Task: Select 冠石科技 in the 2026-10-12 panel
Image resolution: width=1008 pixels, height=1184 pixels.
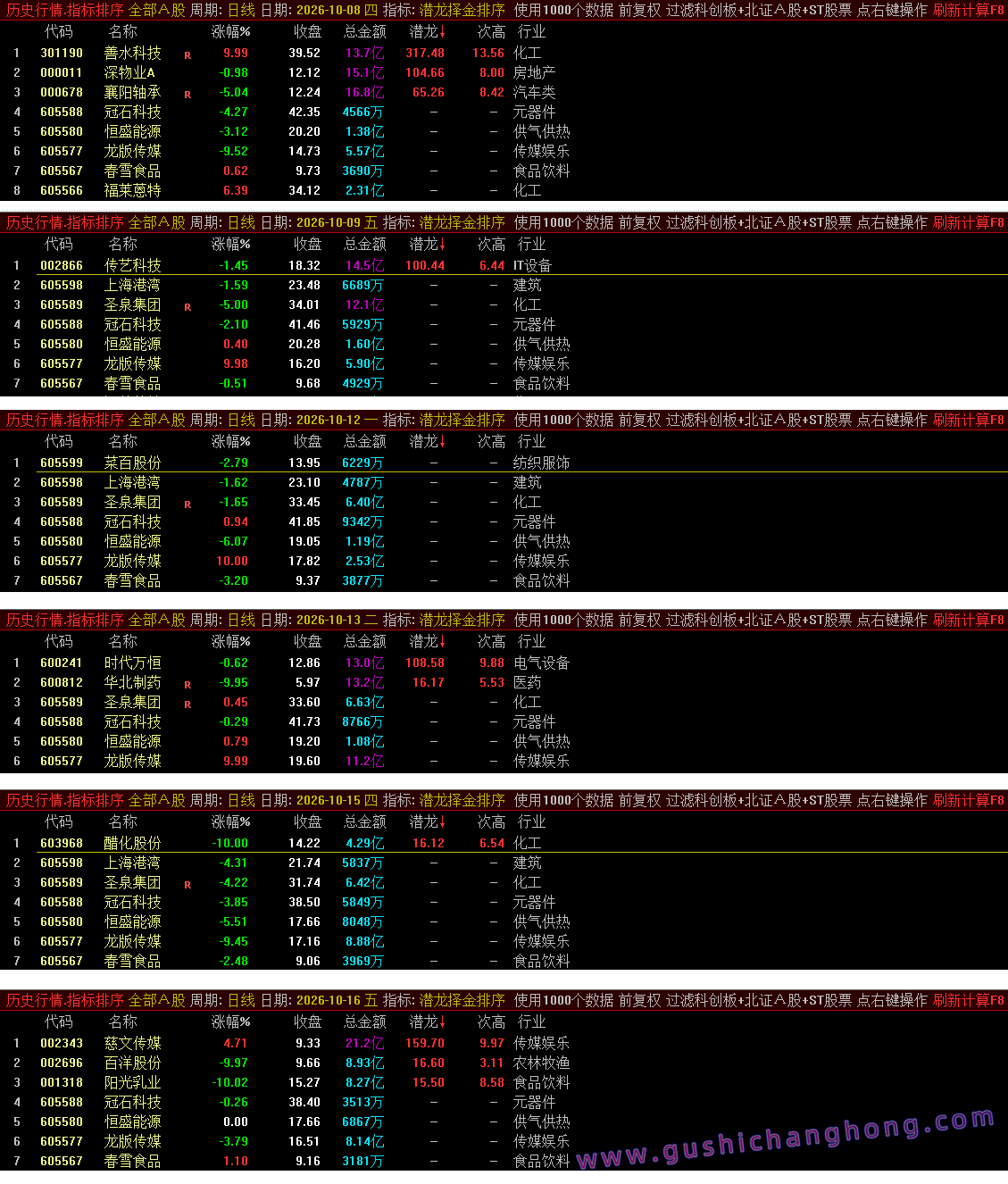Action: tap(133, 521)
